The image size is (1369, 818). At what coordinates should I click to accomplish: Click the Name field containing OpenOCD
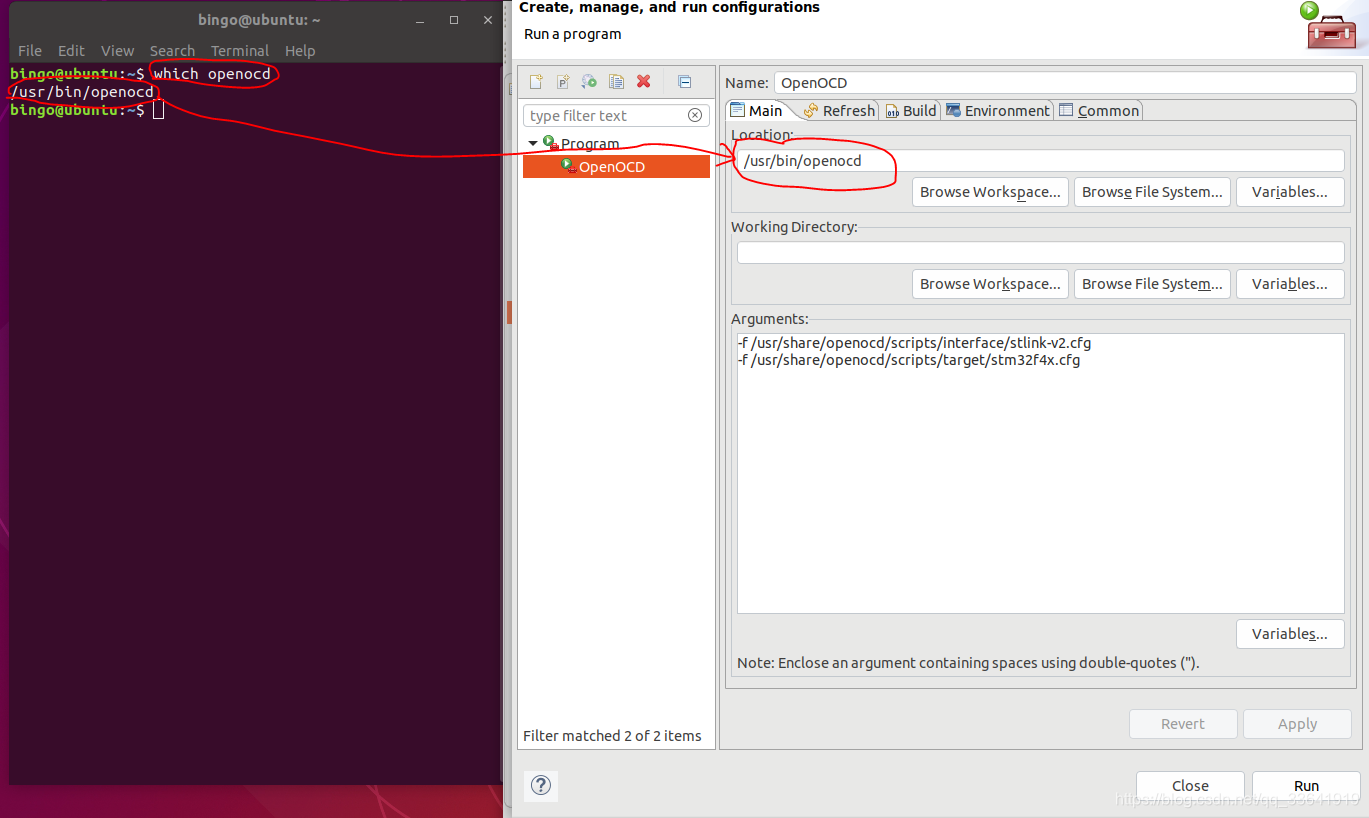1065,83
